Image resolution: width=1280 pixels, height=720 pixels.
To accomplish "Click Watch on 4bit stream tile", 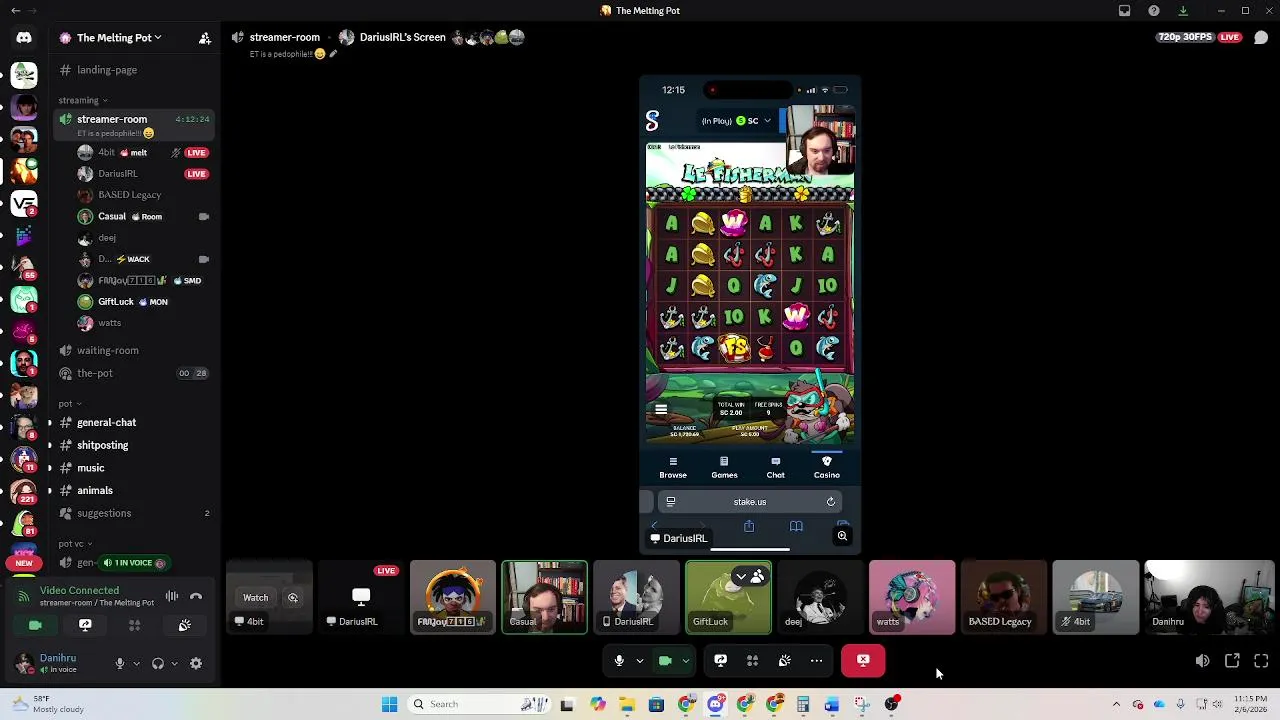I will pos(255,598).
